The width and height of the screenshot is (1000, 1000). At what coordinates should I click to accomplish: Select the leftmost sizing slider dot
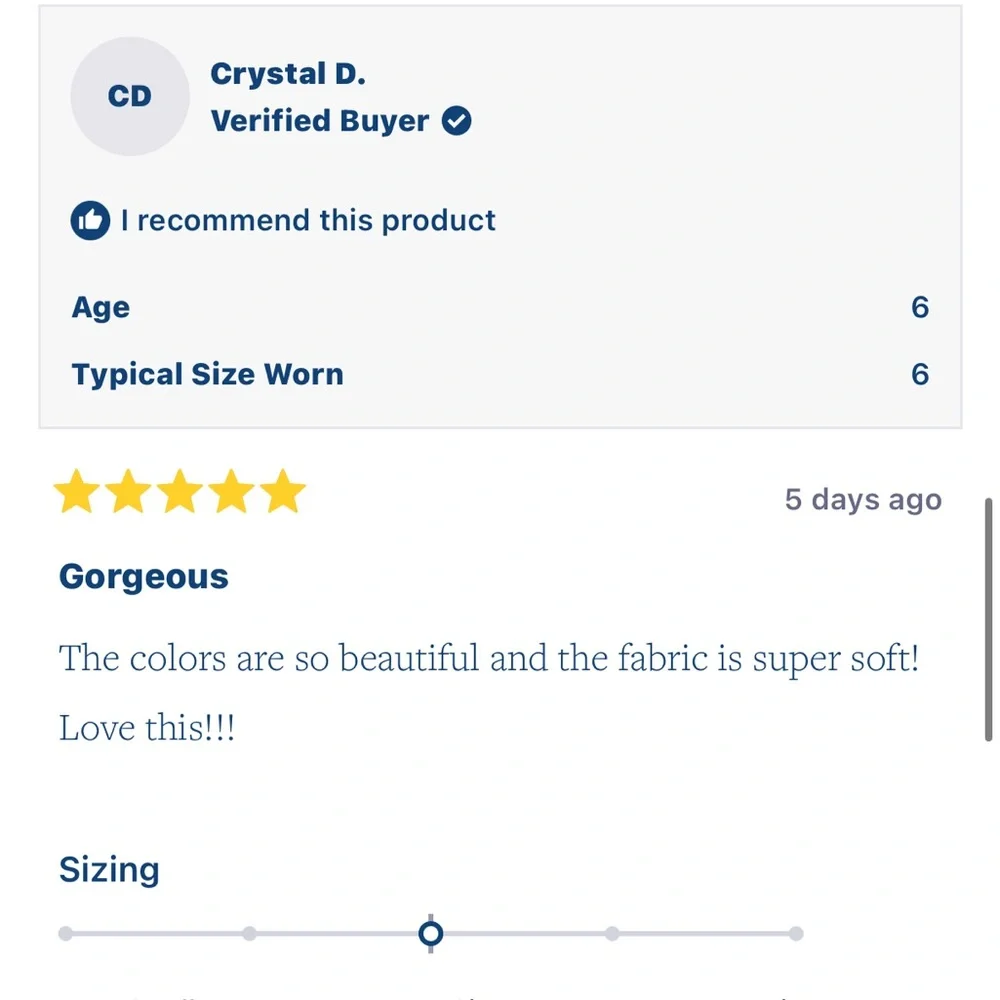[65, 934]
